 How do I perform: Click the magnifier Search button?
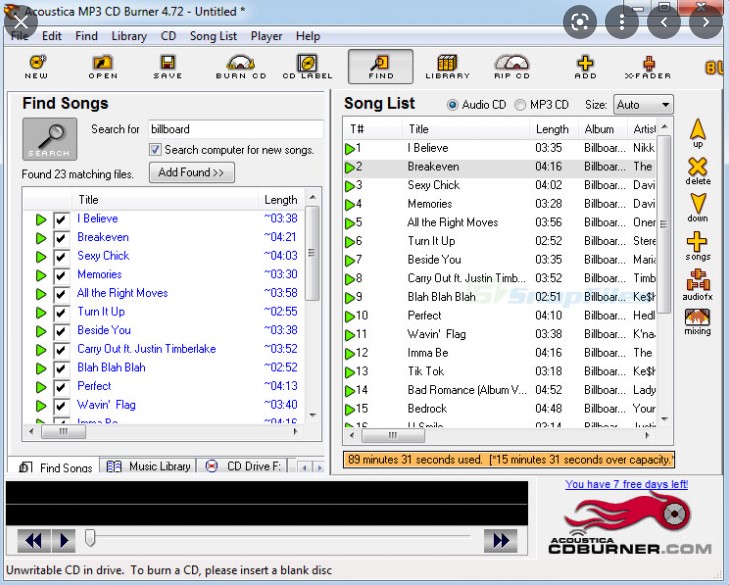(x=49, y=139)
